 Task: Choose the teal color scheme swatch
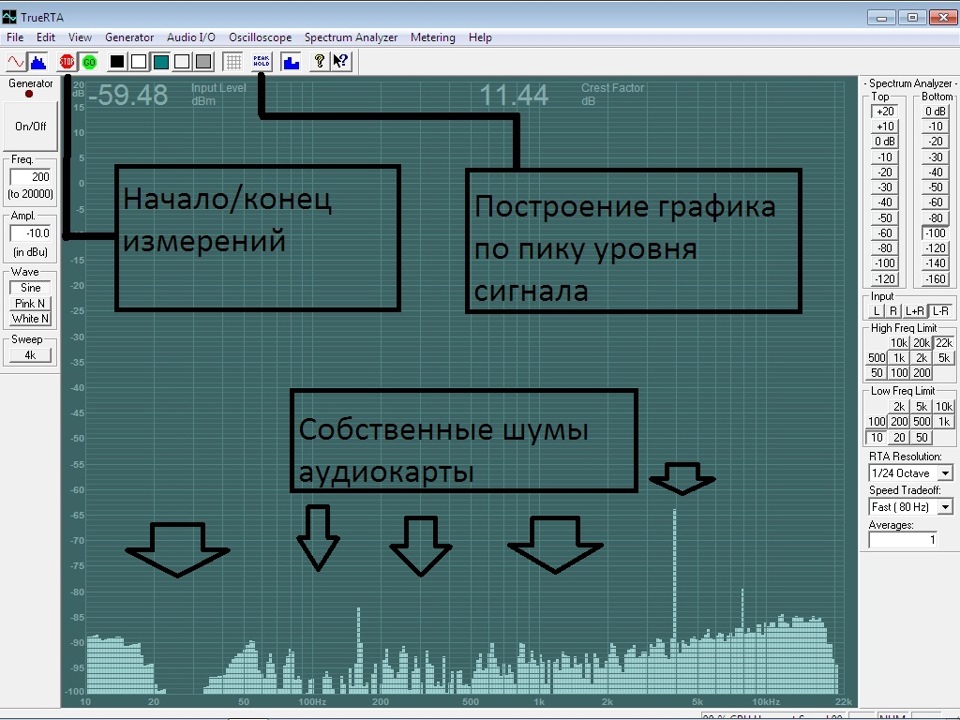pyautogui.click(x=161, y=62)
